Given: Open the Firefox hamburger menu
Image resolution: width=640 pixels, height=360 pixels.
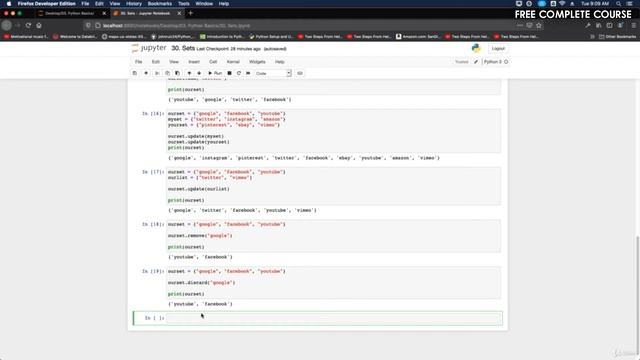Looking at the screenshot, I should coord(634,25).
